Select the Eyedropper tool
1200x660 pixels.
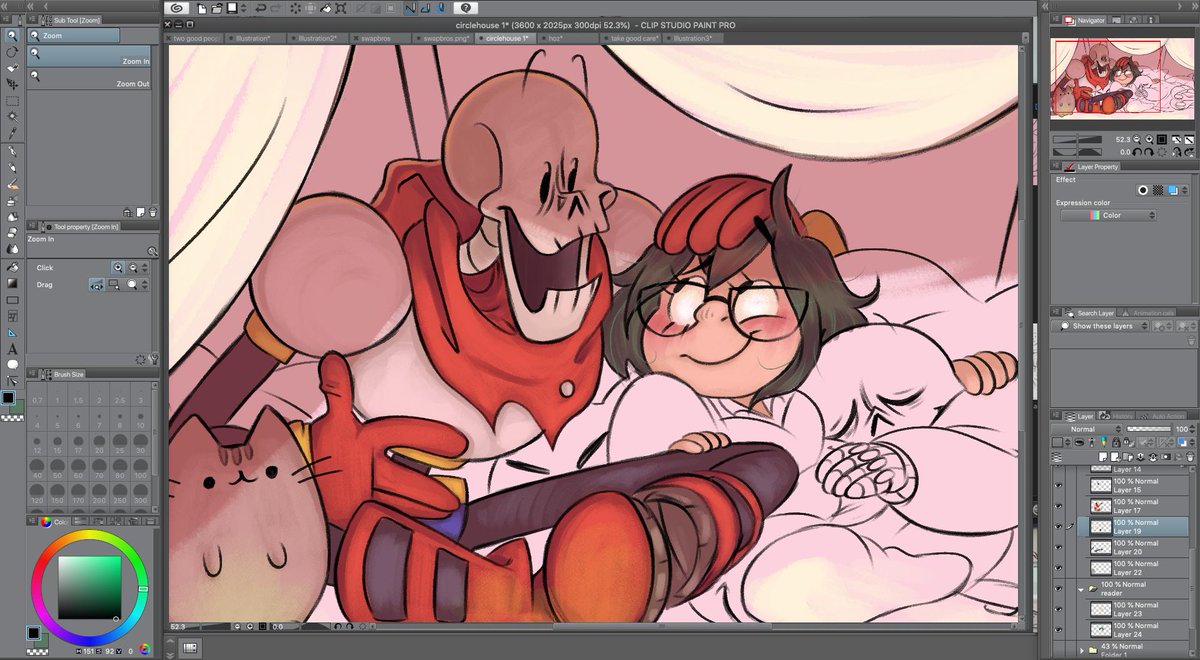pos(12,133)
